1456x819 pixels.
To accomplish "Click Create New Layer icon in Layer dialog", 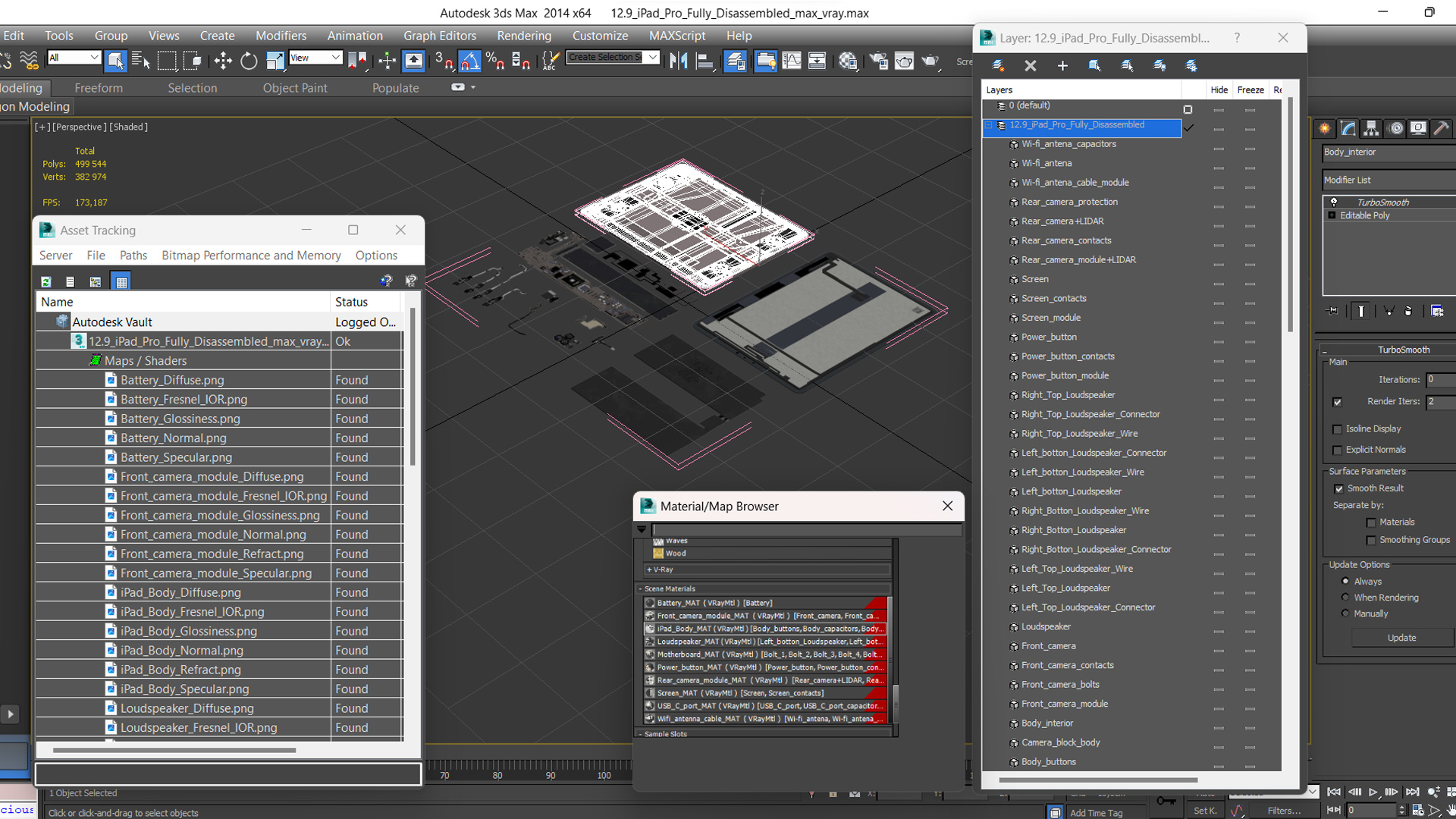I will coord(999,66).
